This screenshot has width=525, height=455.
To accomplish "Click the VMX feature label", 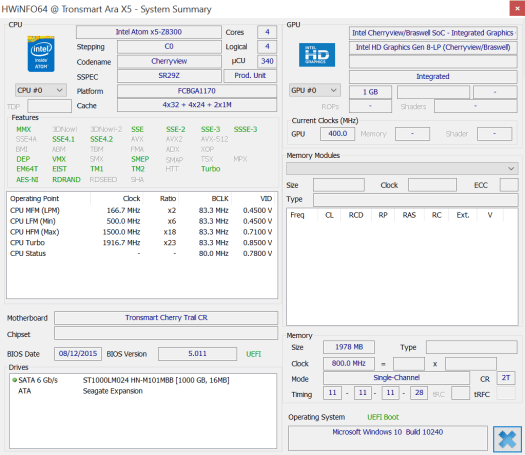I will (x=59, y=159).
